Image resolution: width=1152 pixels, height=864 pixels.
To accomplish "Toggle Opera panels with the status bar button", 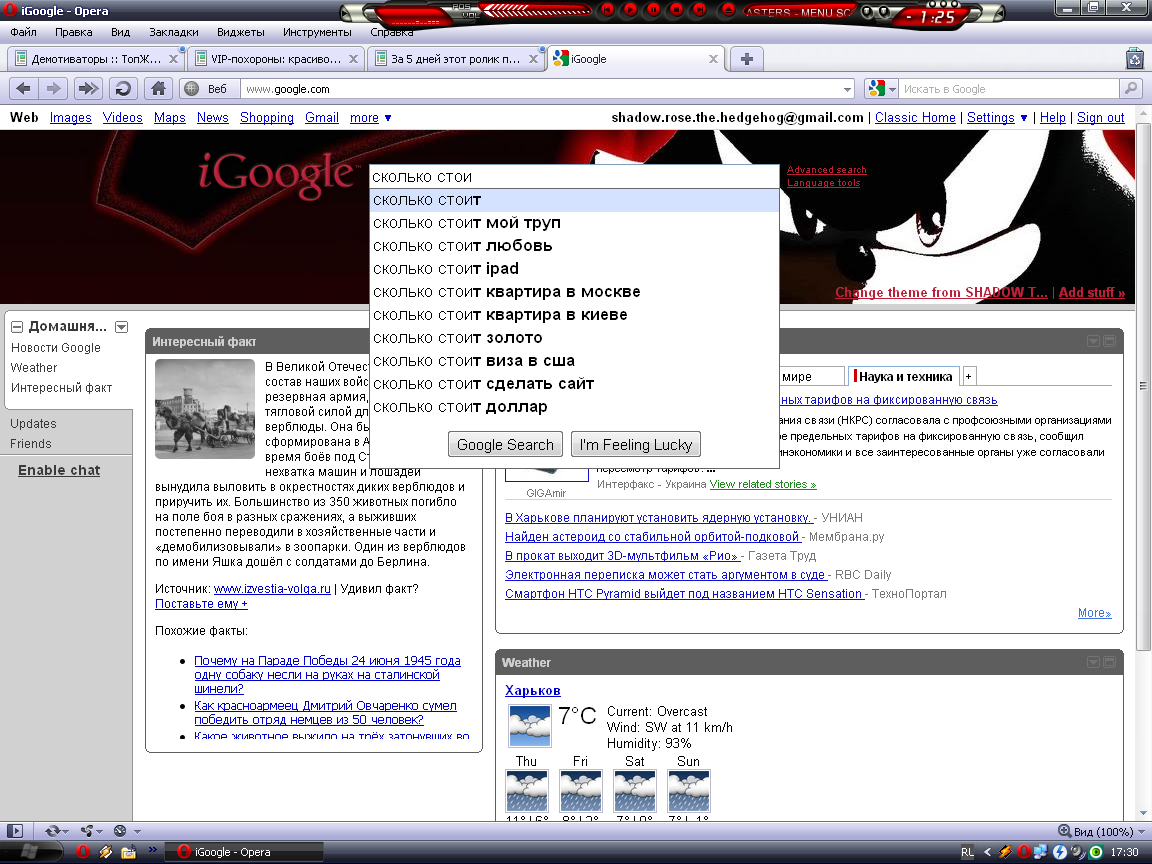I will [x=15, y=831].
